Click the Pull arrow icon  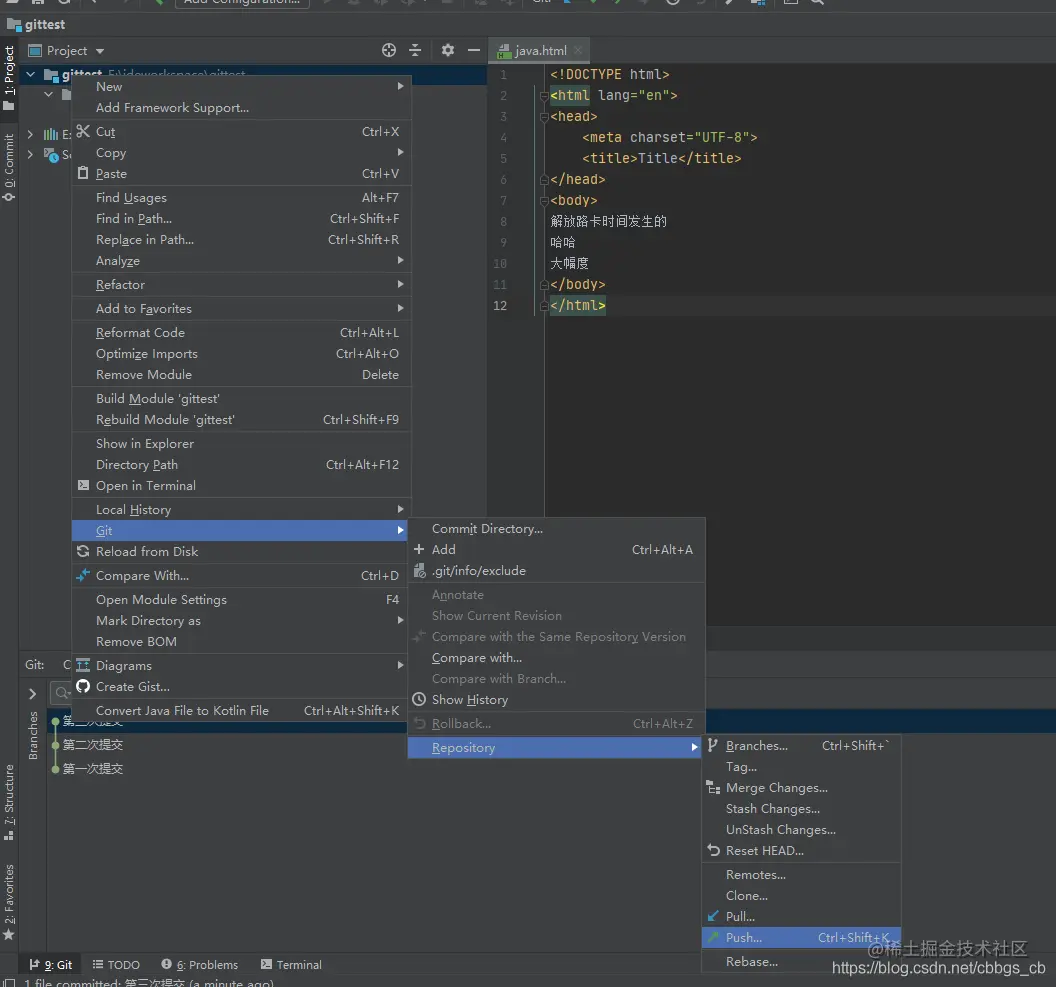[713, 916]
